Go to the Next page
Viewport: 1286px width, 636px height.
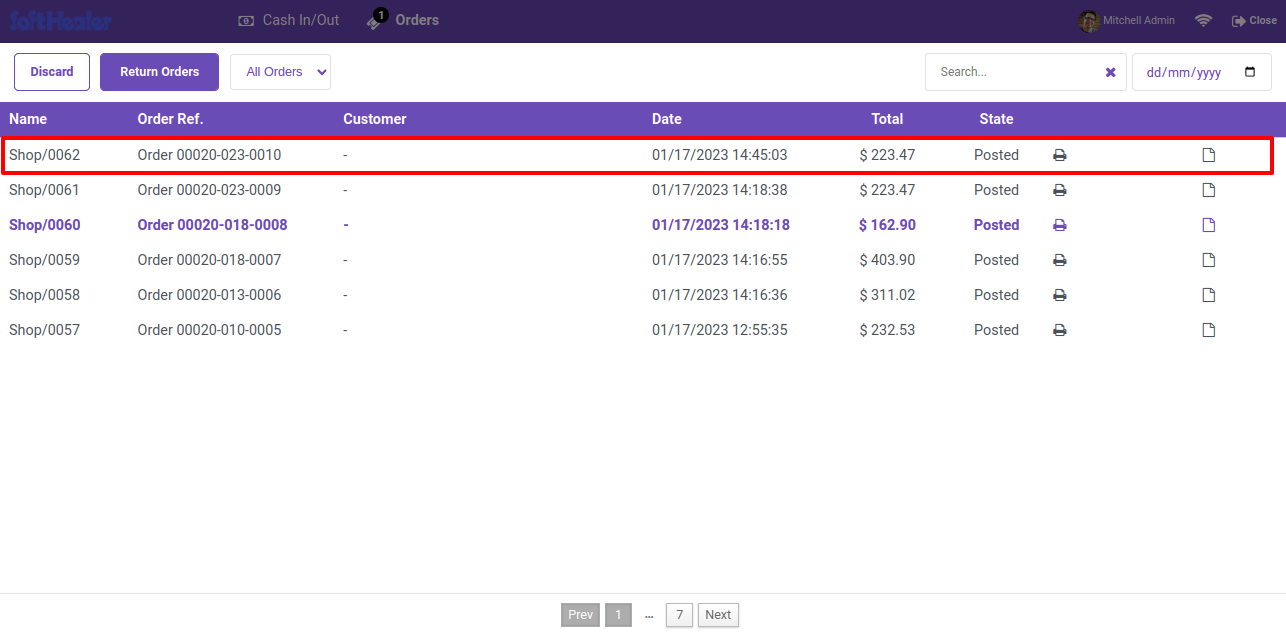pos(718,615)
